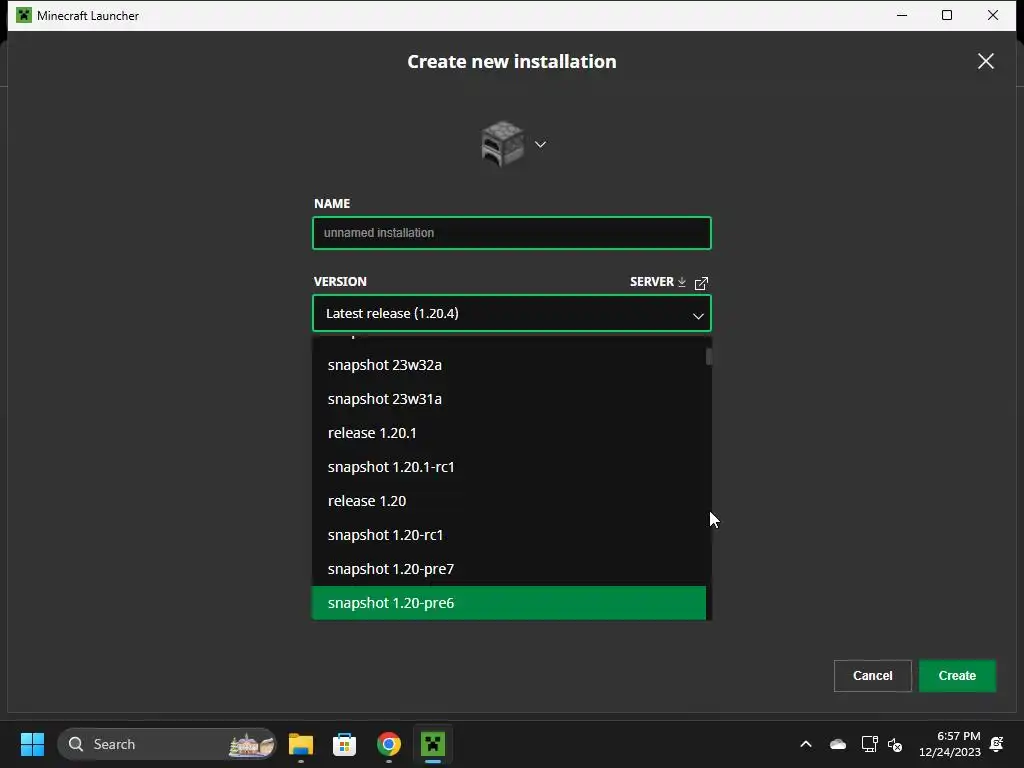Viewport: 1024px width, 768px height.
Task: Open server link in external browser icon
Action: pos(701,283)
